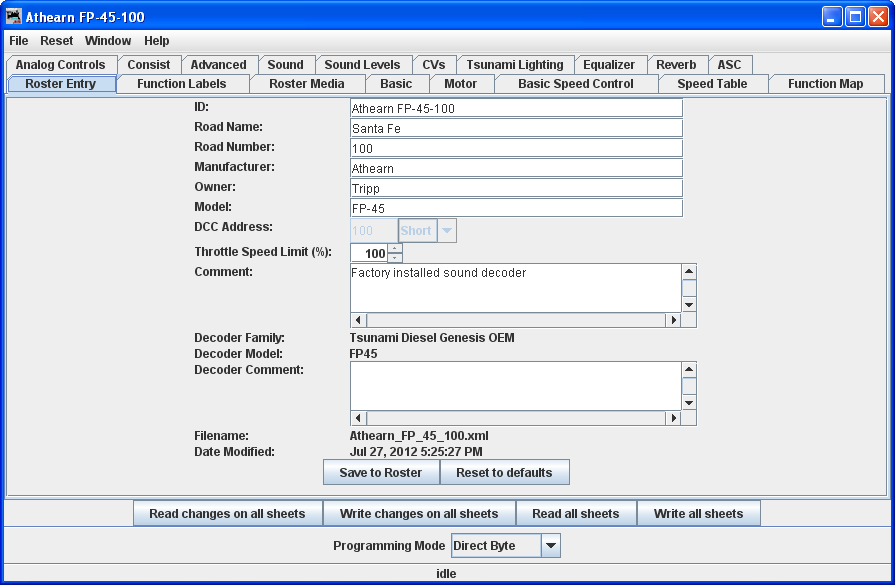Click the JMRI app icon in title bar
The width and height of the screenshot is (895, 585).
point(14,17)
